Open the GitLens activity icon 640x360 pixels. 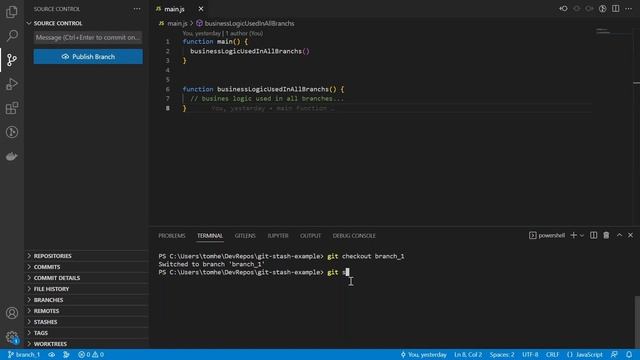(12, 132)
